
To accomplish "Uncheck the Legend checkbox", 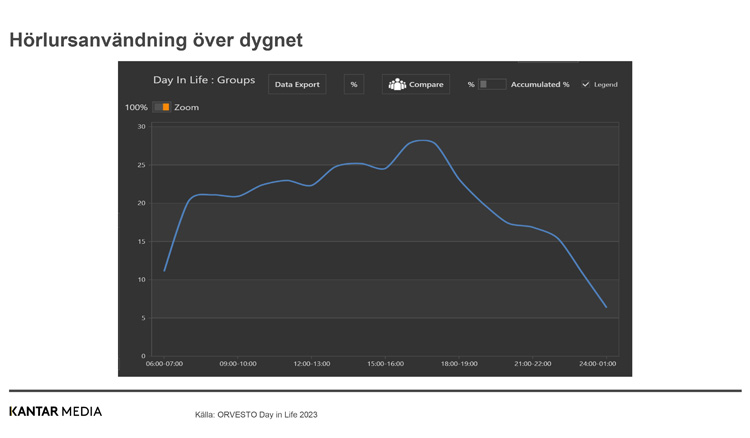I will coord(586,85).
